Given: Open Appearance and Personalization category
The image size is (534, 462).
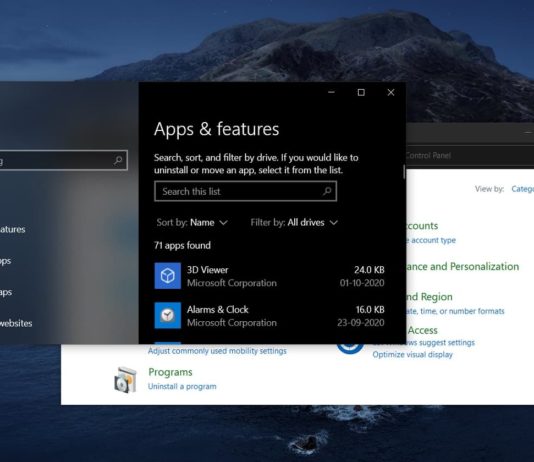Looking at the screenshot, I should [x=462, y=267].
